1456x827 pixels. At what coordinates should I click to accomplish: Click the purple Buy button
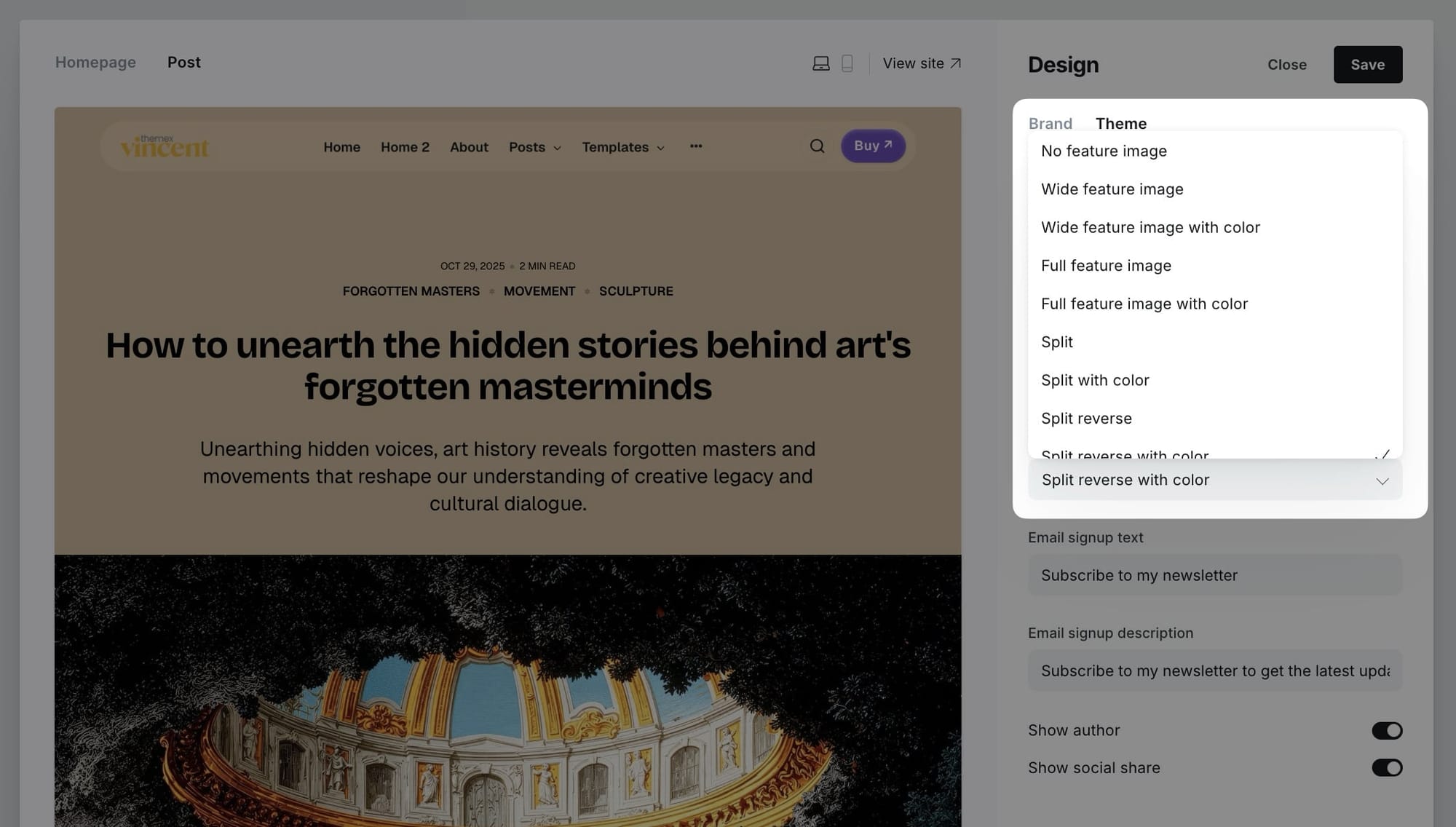pos(873,146)
